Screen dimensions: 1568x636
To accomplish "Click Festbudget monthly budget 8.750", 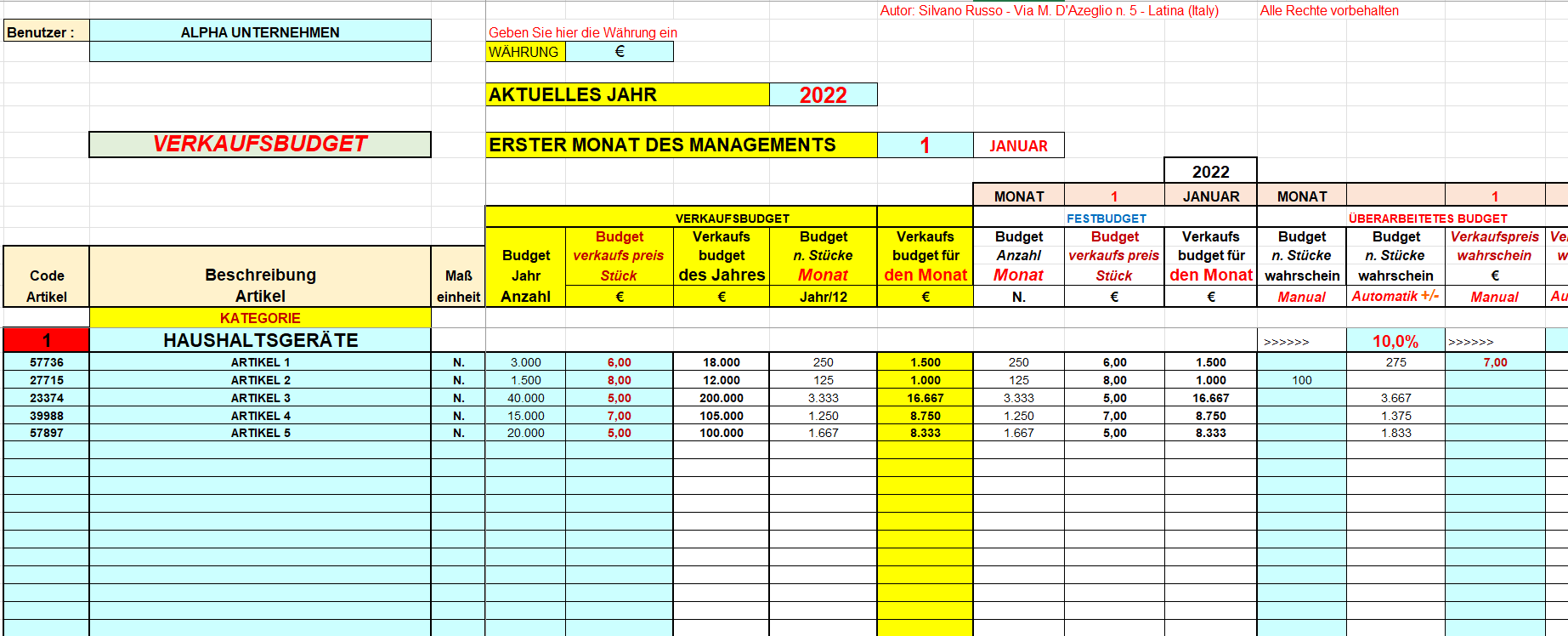I will click(1210, 416).
